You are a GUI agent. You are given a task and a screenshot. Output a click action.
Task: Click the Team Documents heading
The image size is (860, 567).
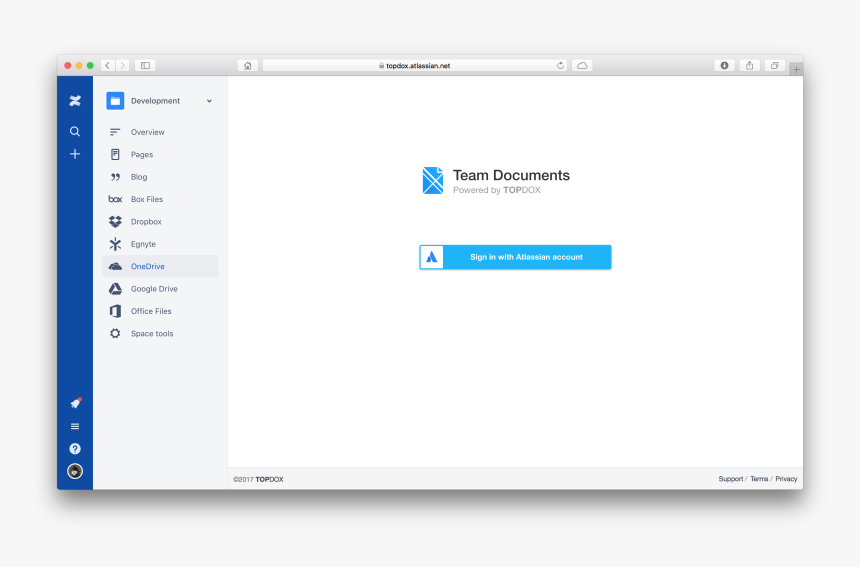click(x=511, y=175)
